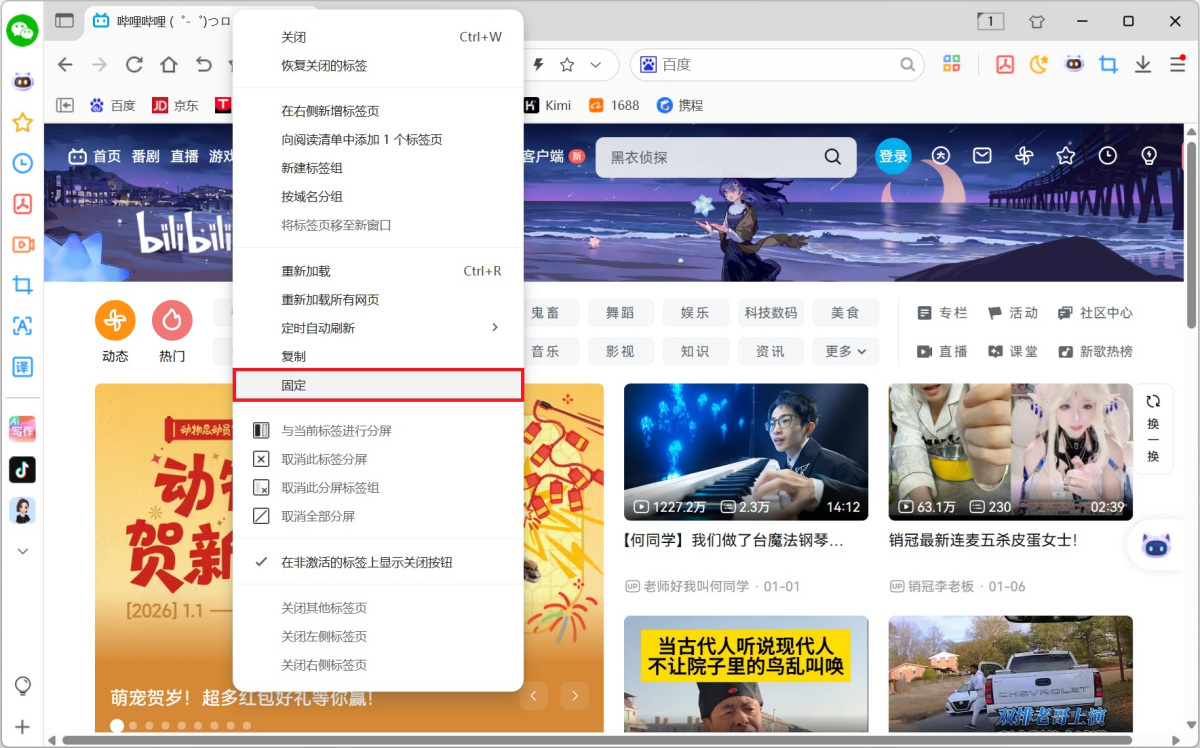Screen dimensions: 1200x748
Task: Click the 登录 button on bilibili
Action: (892, 155)
